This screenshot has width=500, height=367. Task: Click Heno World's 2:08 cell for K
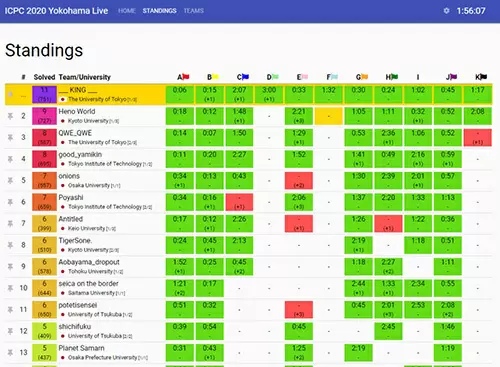[478, 116]
